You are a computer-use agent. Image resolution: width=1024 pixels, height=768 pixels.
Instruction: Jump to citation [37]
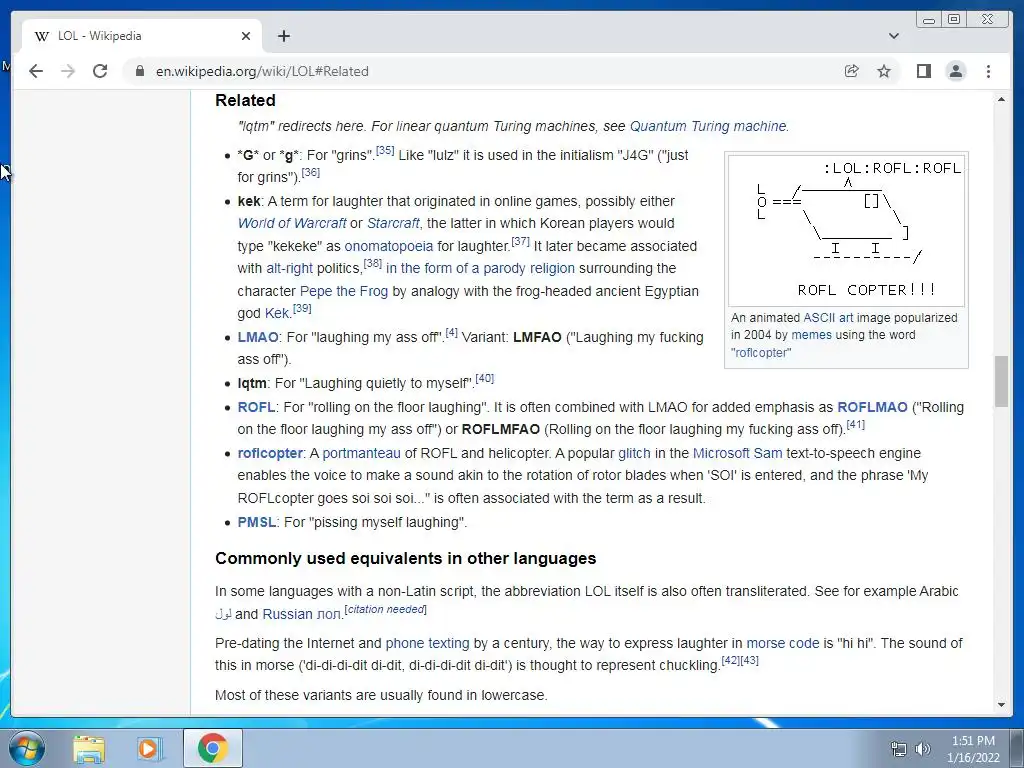[x=520, y=242]
